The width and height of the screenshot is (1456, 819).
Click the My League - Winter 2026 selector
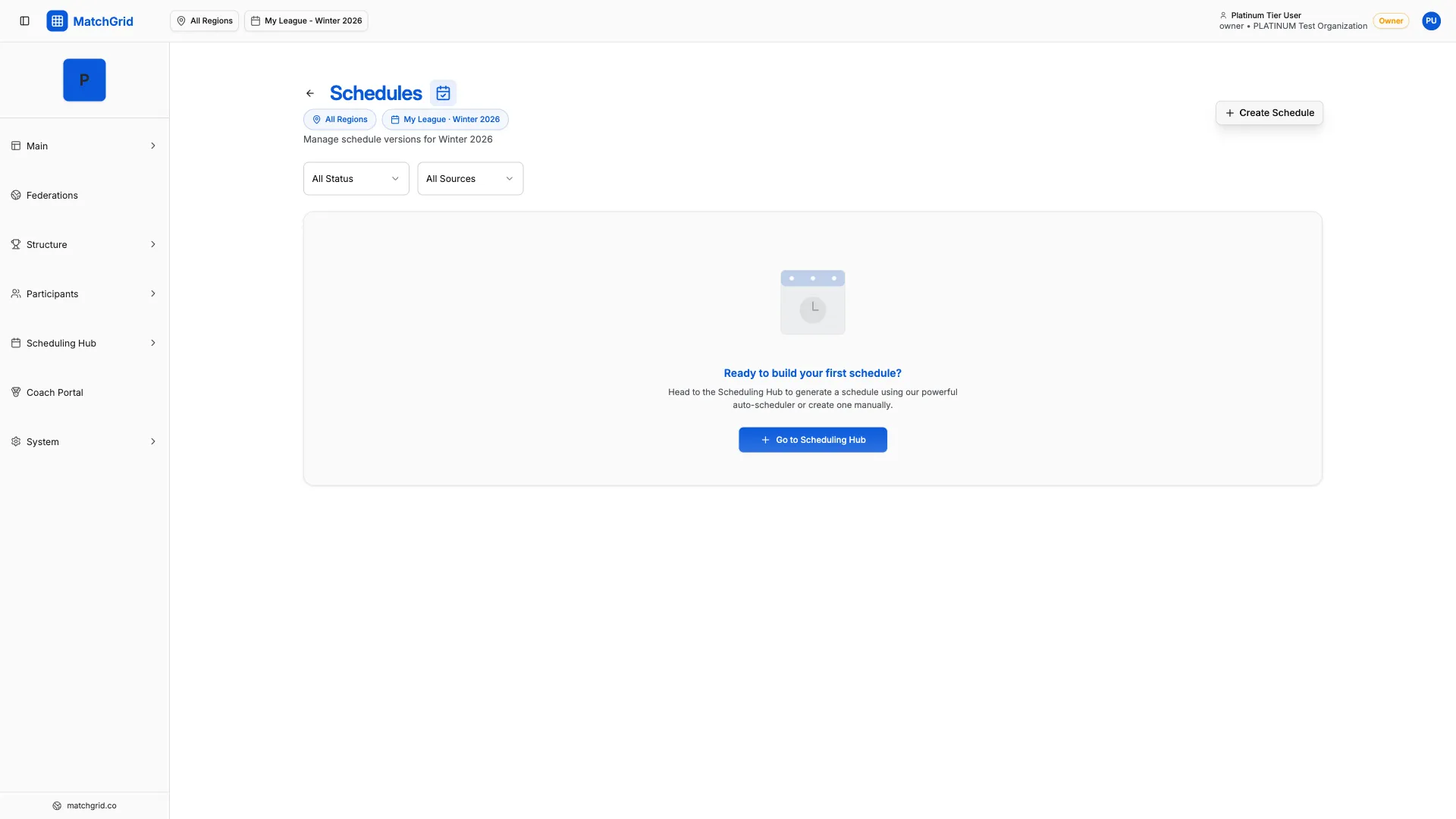pos(306,20)
